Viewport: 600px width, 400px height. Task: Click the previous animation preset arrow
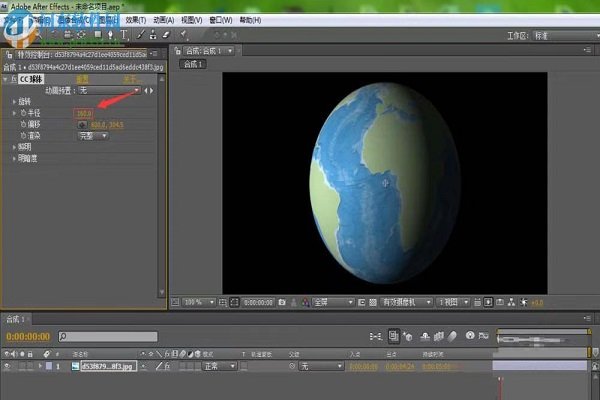point(146,90)
